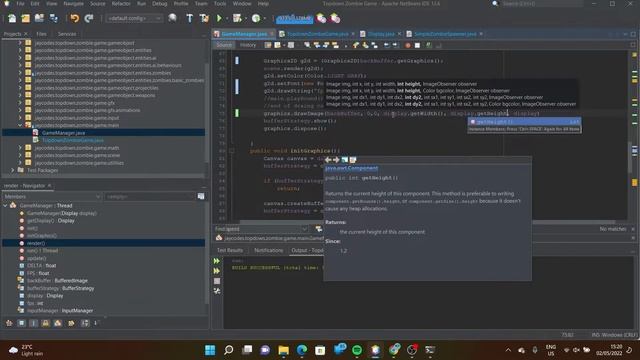Click the Clean and Build icon
The height and width of the screenshot is (360, 640).
(x=204, y=18)
